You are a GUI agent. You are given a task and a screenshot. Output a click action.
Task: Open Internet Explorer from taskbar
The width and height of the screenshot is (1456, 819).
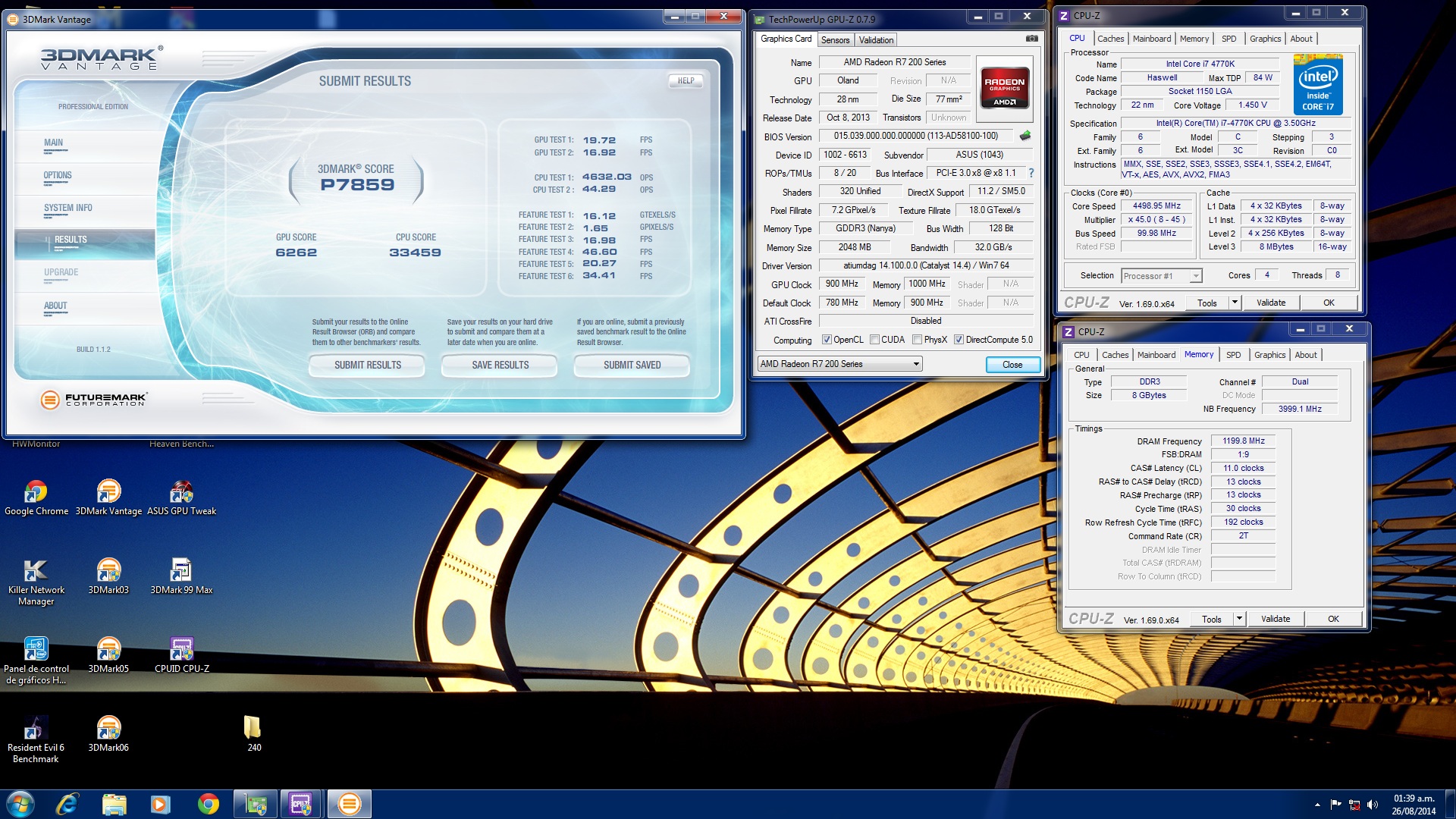[x=67, y=804]
